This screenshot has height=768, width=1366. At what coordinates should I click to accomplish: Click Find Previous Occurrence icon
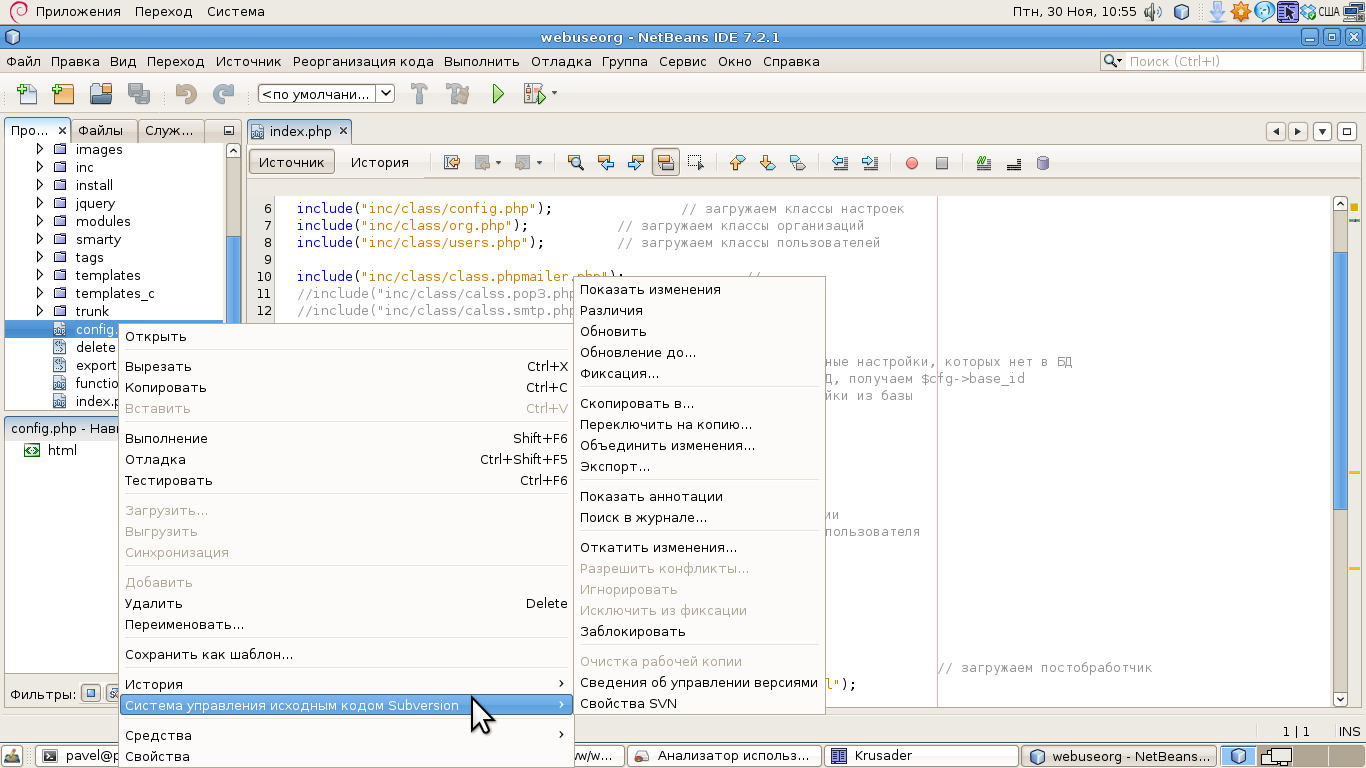[605, 163]
